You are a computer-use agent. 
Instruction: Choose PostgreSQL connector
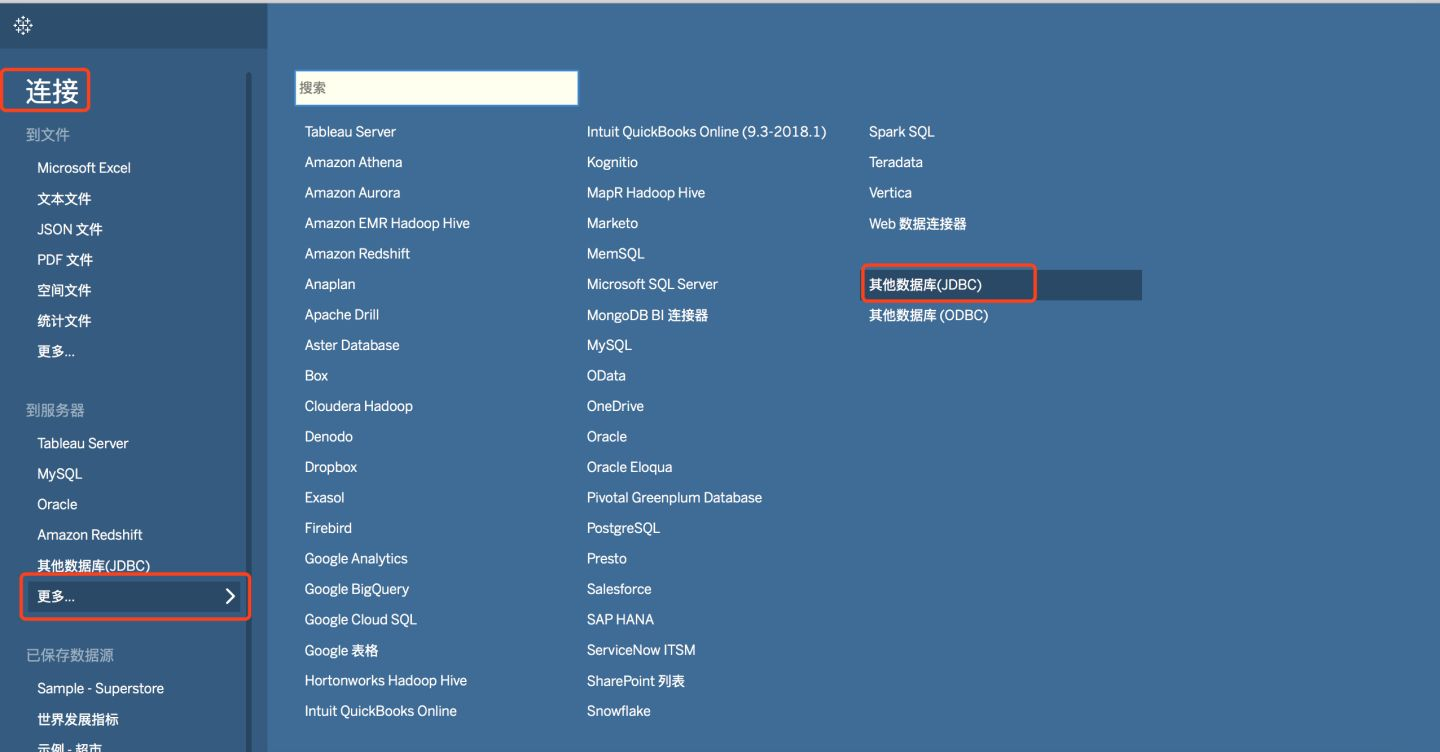623,528
